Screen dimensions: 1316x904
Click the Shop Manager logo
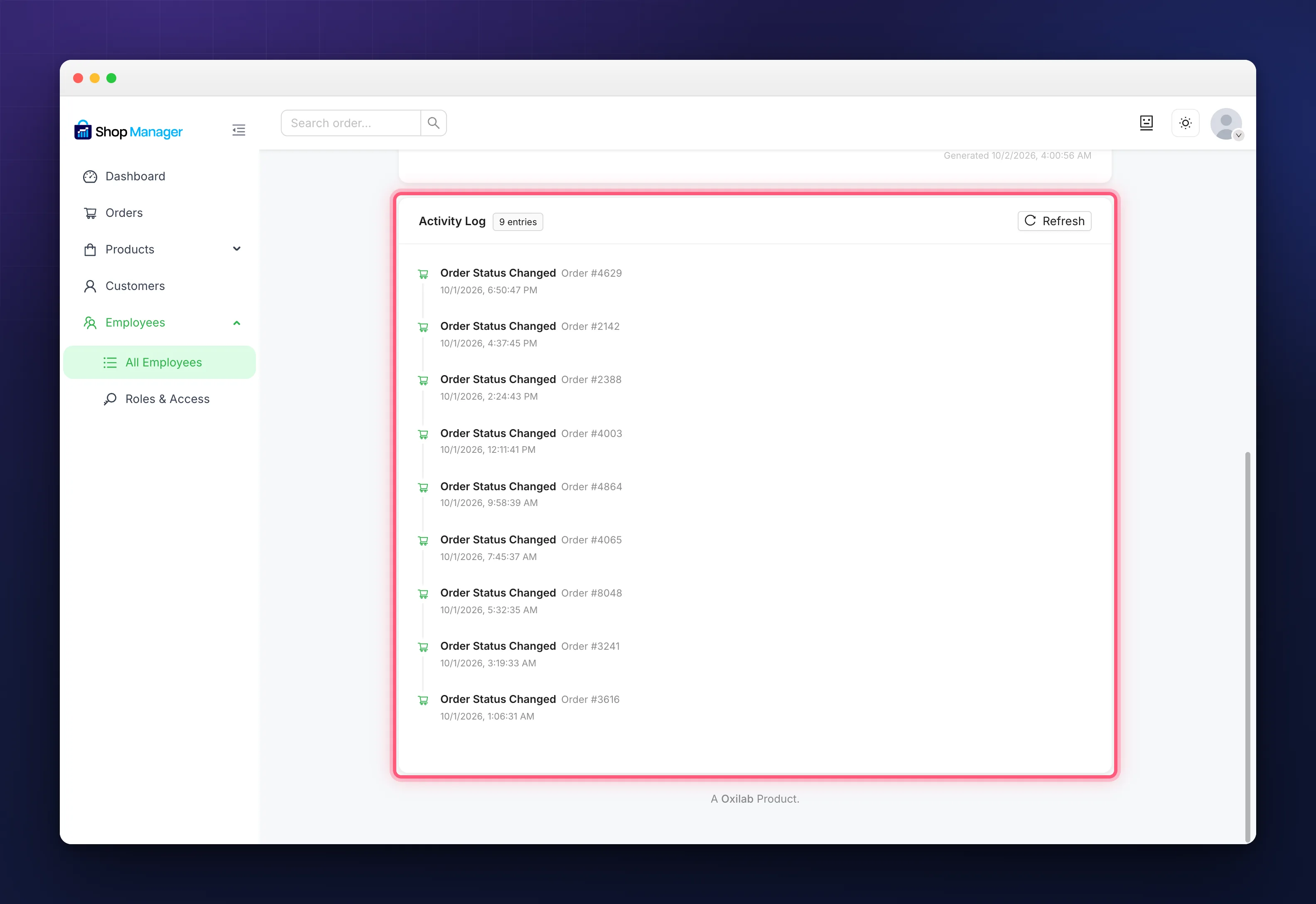(128, 131)
